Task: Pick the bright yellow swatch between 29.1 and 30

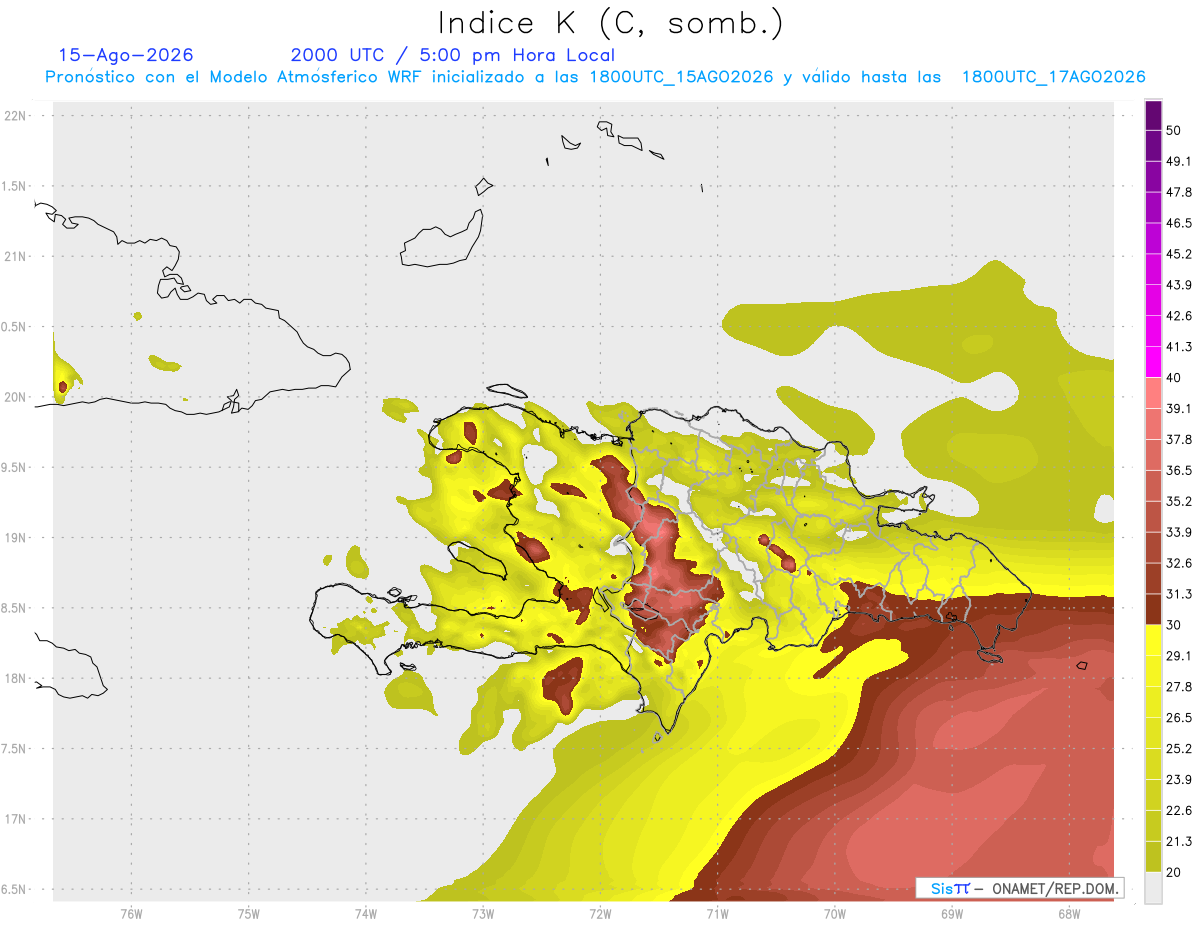Action: [1153, 640]
